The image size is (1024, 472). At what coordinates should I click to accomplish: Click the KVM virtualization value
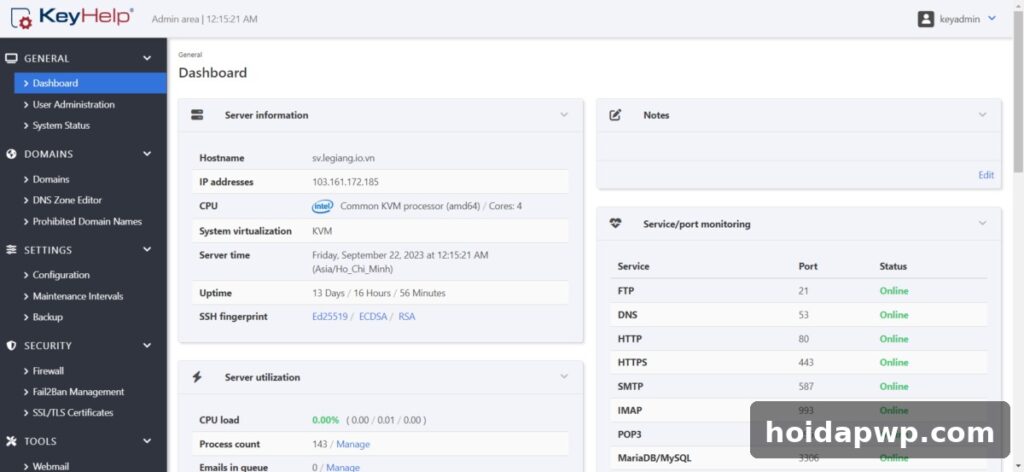(322, 231)
